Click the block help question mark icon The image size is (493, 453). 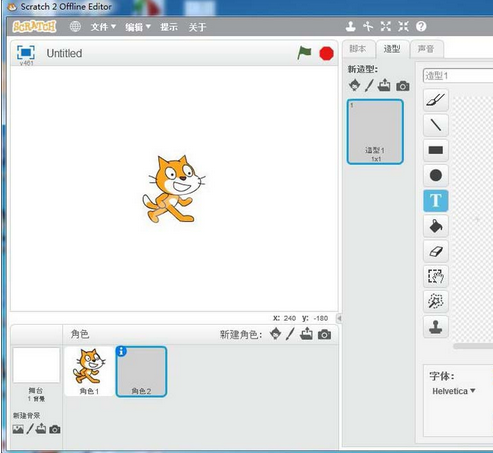click(421, 26)
